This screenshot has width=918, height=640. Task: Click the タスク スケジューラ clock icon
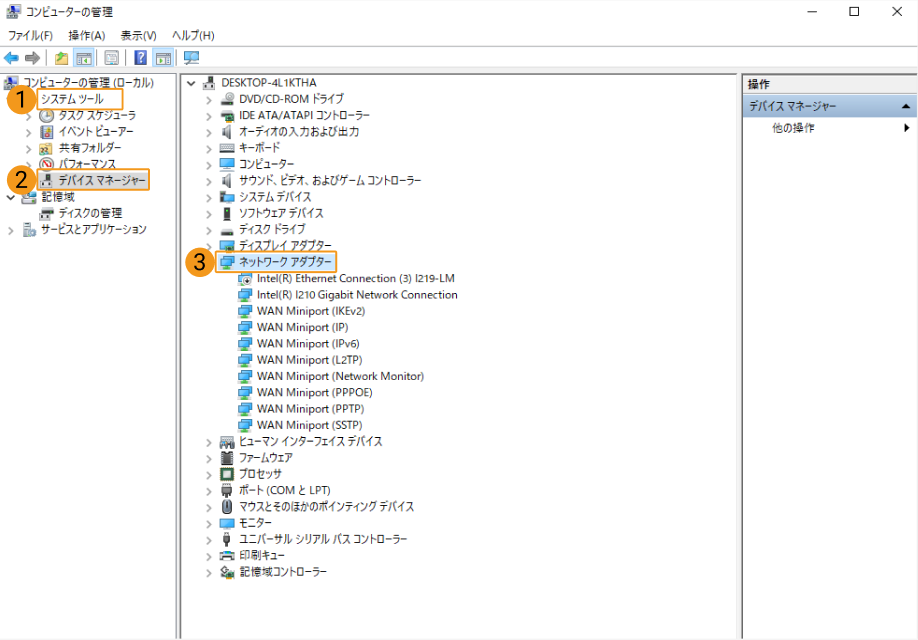[46, 115]
